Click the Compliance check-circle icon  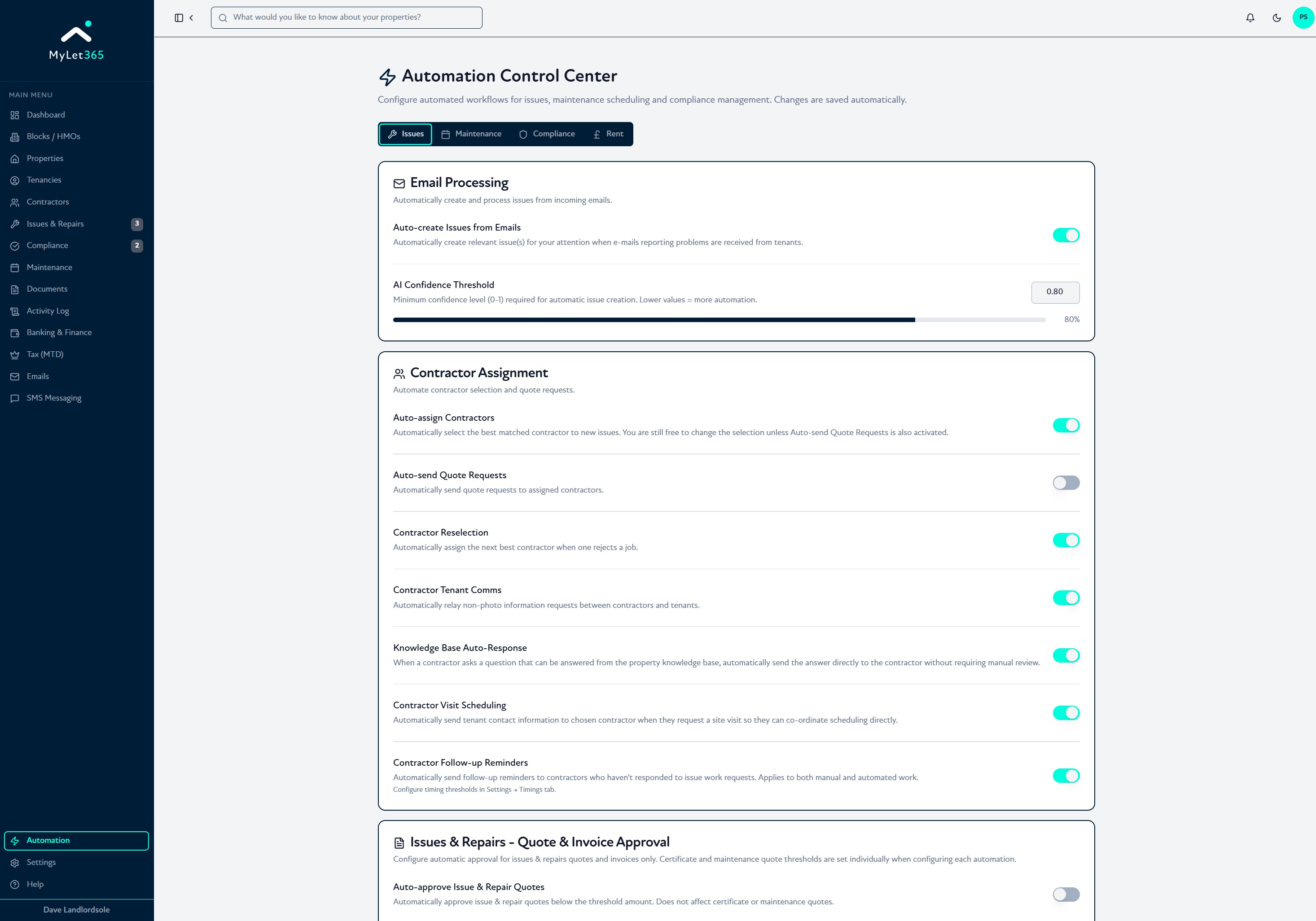[x=15, y=246]
